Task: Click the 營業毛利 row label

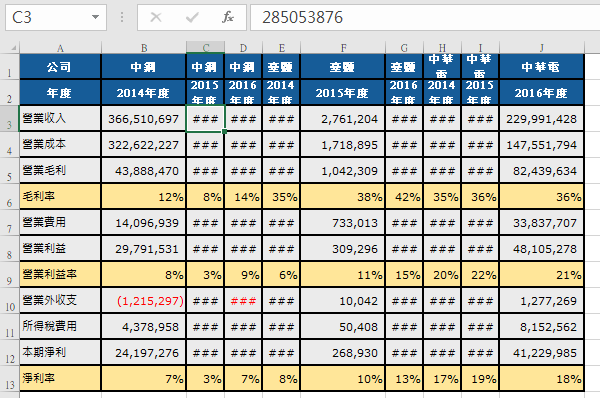Action: pos(44,170)
